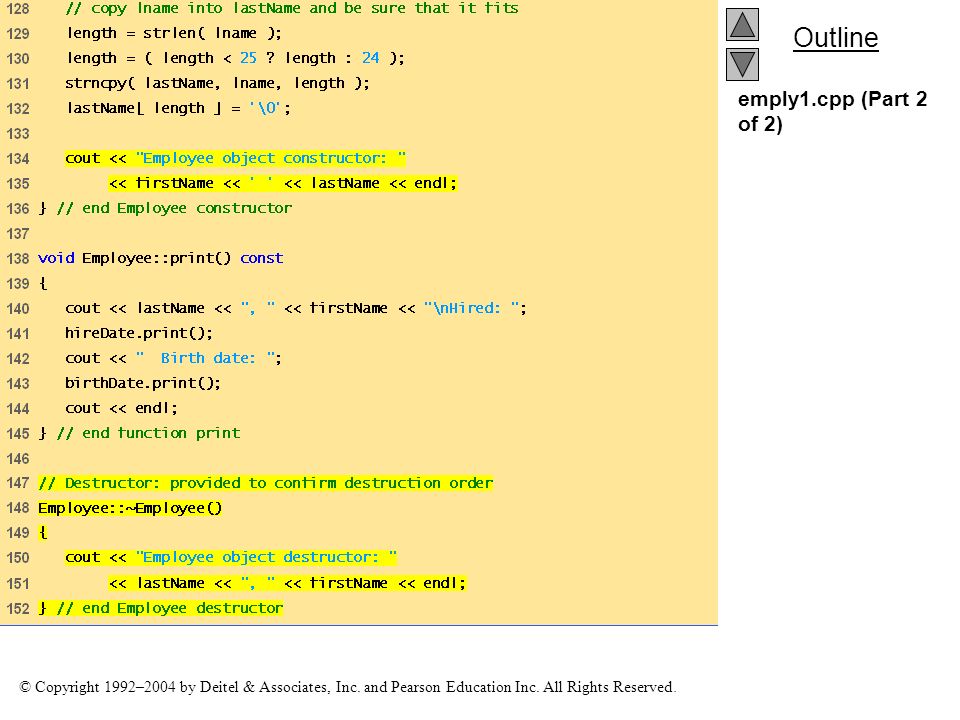Select "Employee object destructor: " output line
The image size is (960, 720).
coord(231,557)
